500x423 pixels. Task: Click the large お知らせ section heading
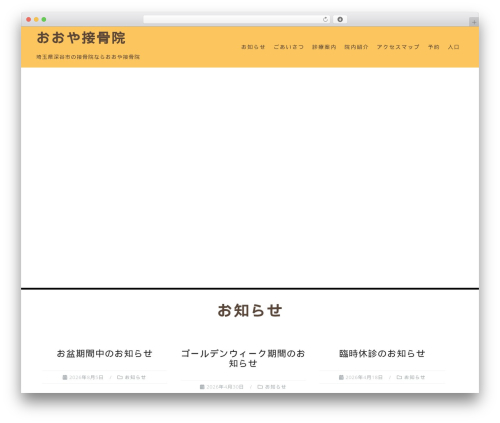pyautogui.click(x=250, y=310)
